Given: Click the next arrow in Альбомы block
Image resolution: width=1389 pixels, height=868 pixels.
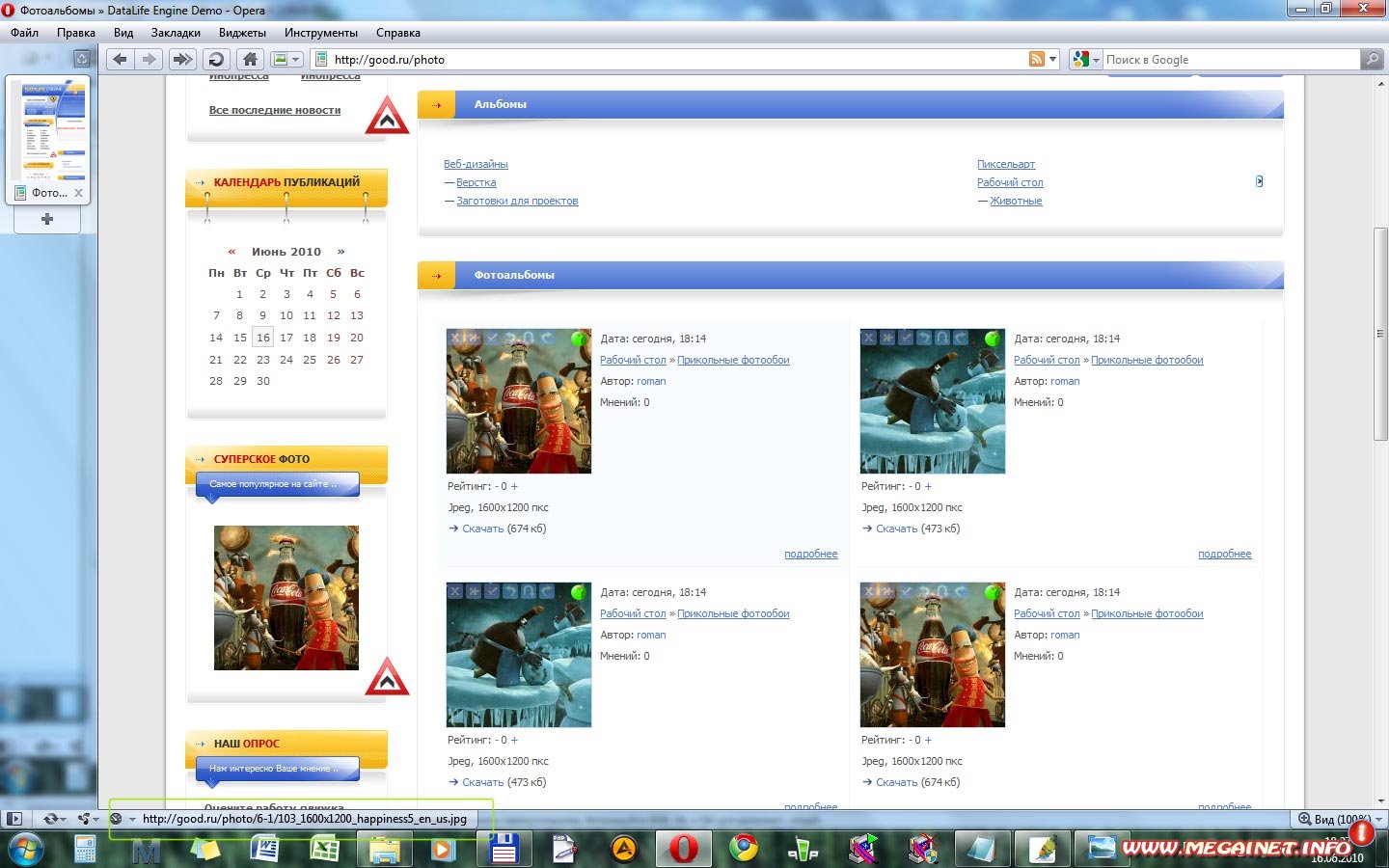Looking at the screenshot, I should (x=1259, y=181).
